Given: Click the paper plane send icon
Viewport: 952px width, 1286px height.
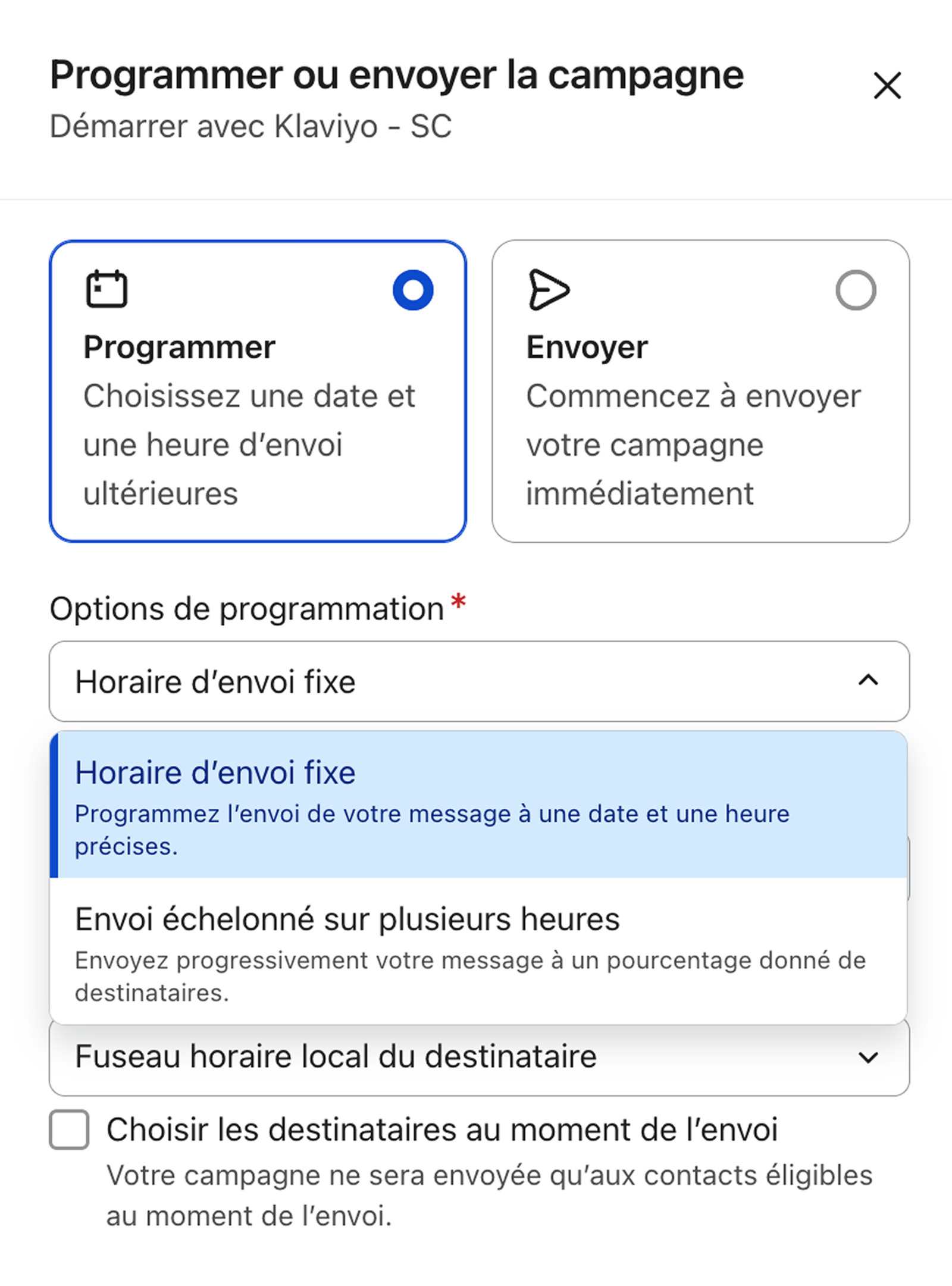Looking at the screenshot, I should (x=549, y=290).
